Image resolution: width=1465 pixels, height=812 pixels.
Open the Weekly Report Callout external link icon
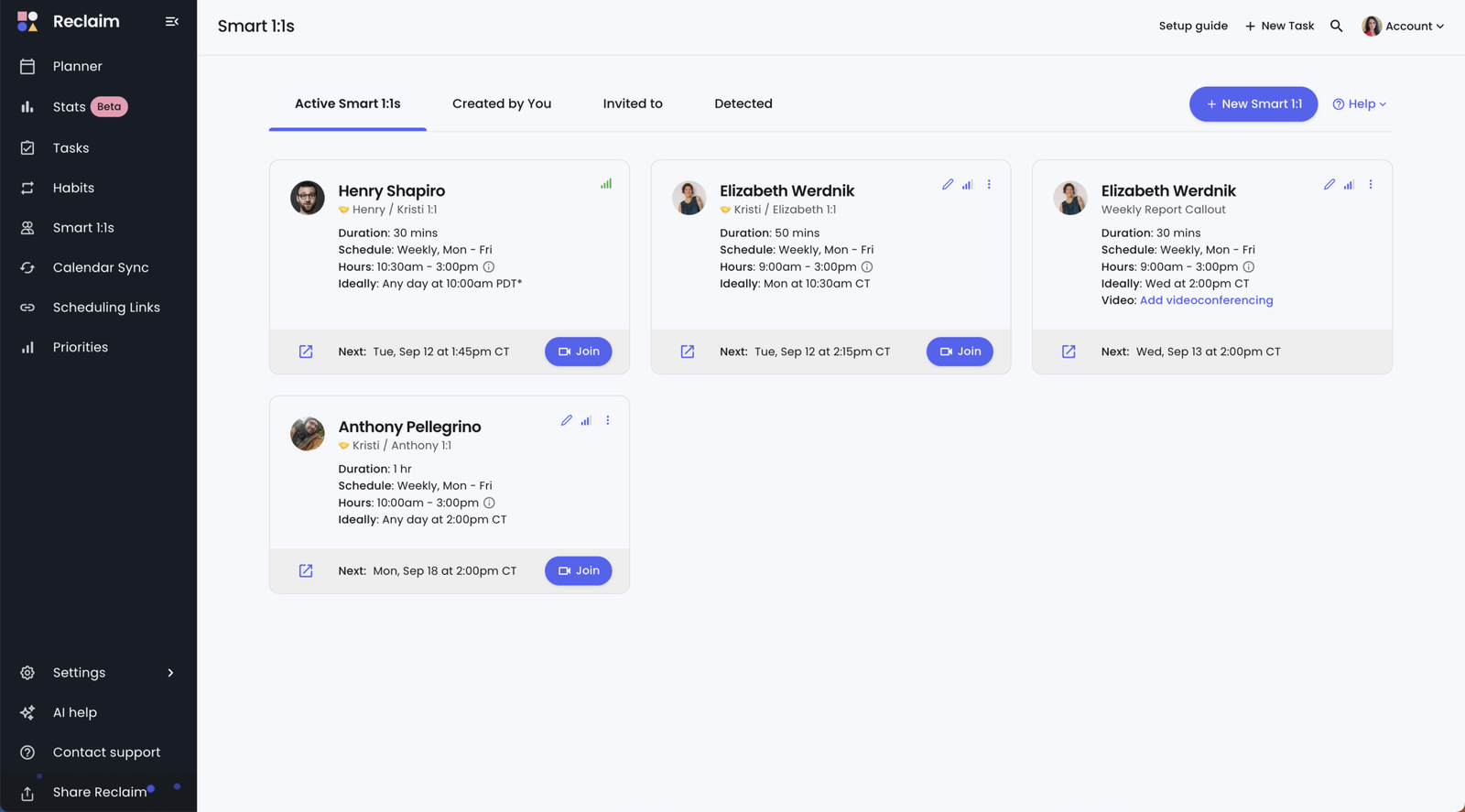click(1069, 352)
